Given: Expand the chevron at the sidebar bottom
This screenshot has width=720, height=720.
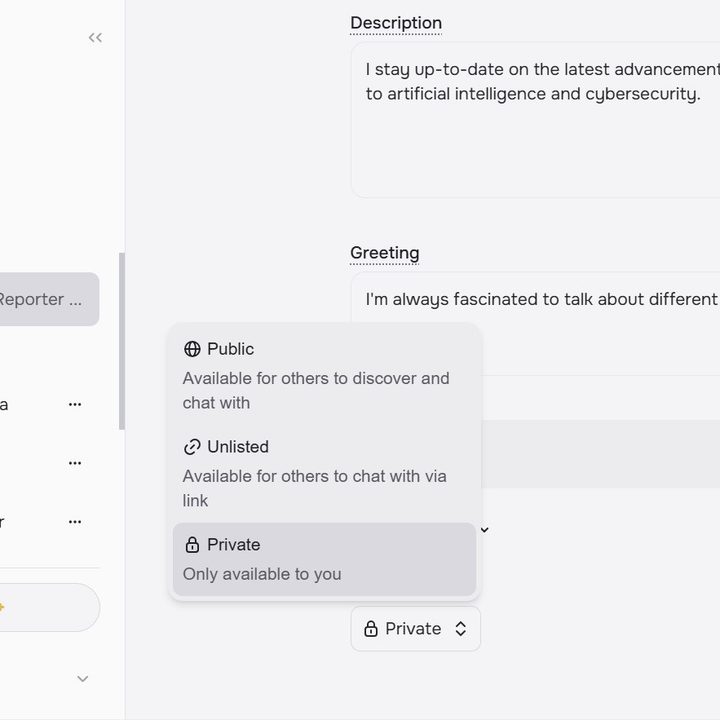Looking at the screenshot, I should coord(83,679).
